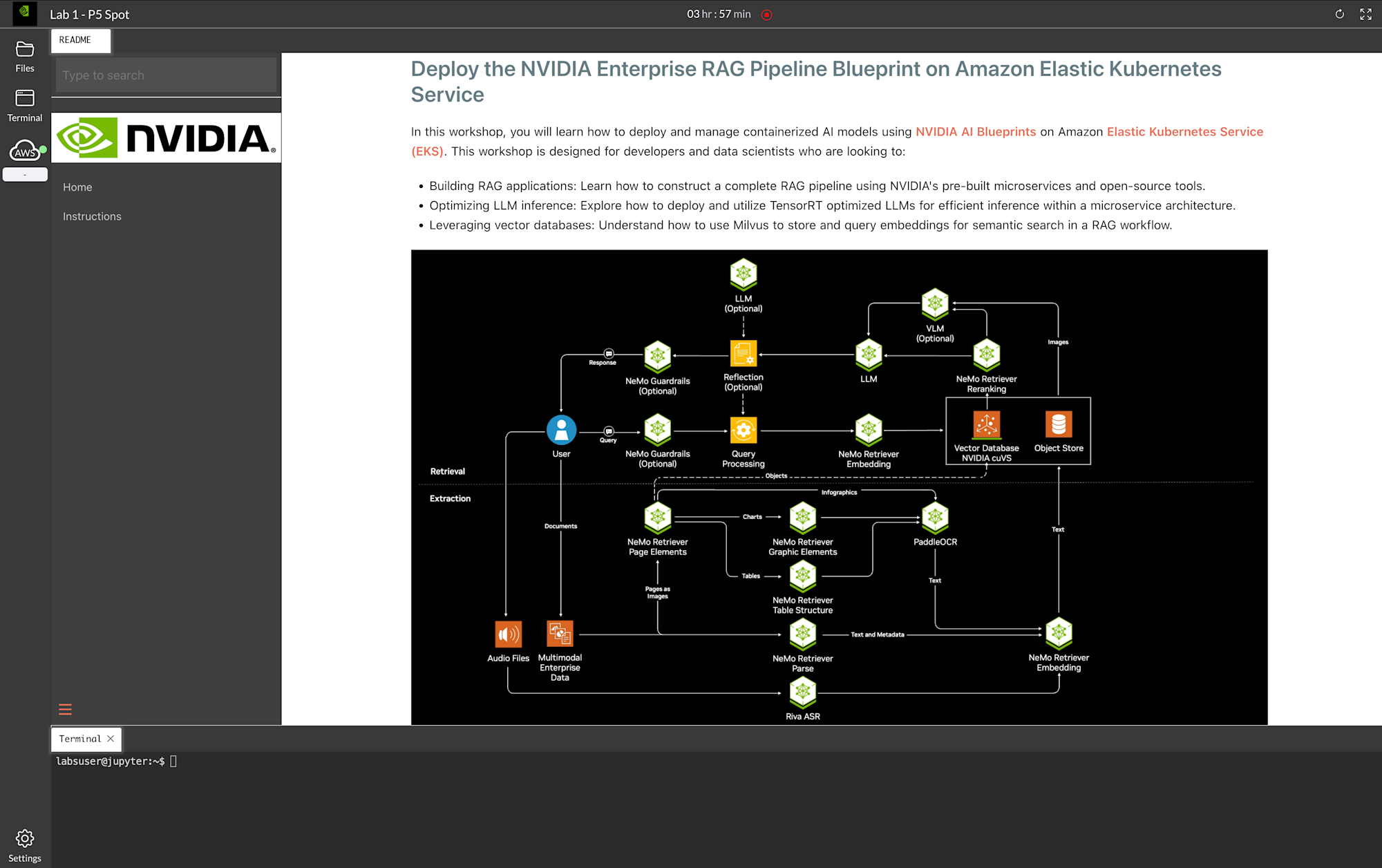The width and height of the screenshot is (1382, 868).
Task: Click the NVIDIA app logo top-left
Action: (25, 12)
